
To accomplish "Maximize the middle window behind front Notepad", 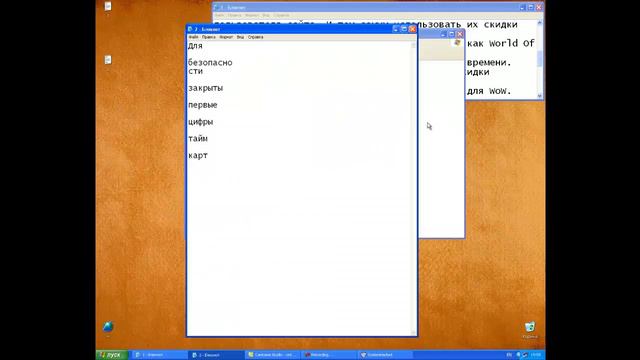I will coord(451,34).
